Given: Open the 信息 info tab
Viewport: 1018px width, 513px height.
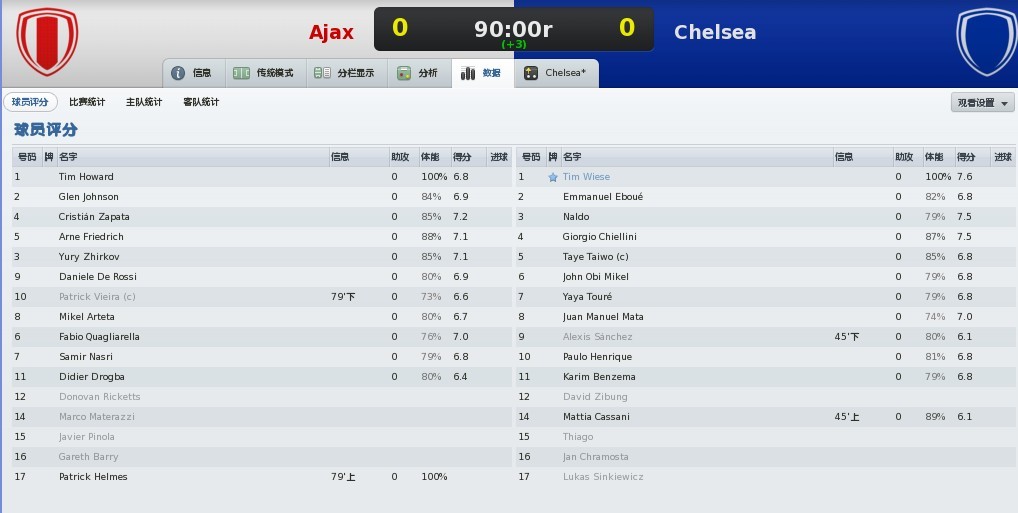Looking at the screenshot, I should tap(193, 73).
